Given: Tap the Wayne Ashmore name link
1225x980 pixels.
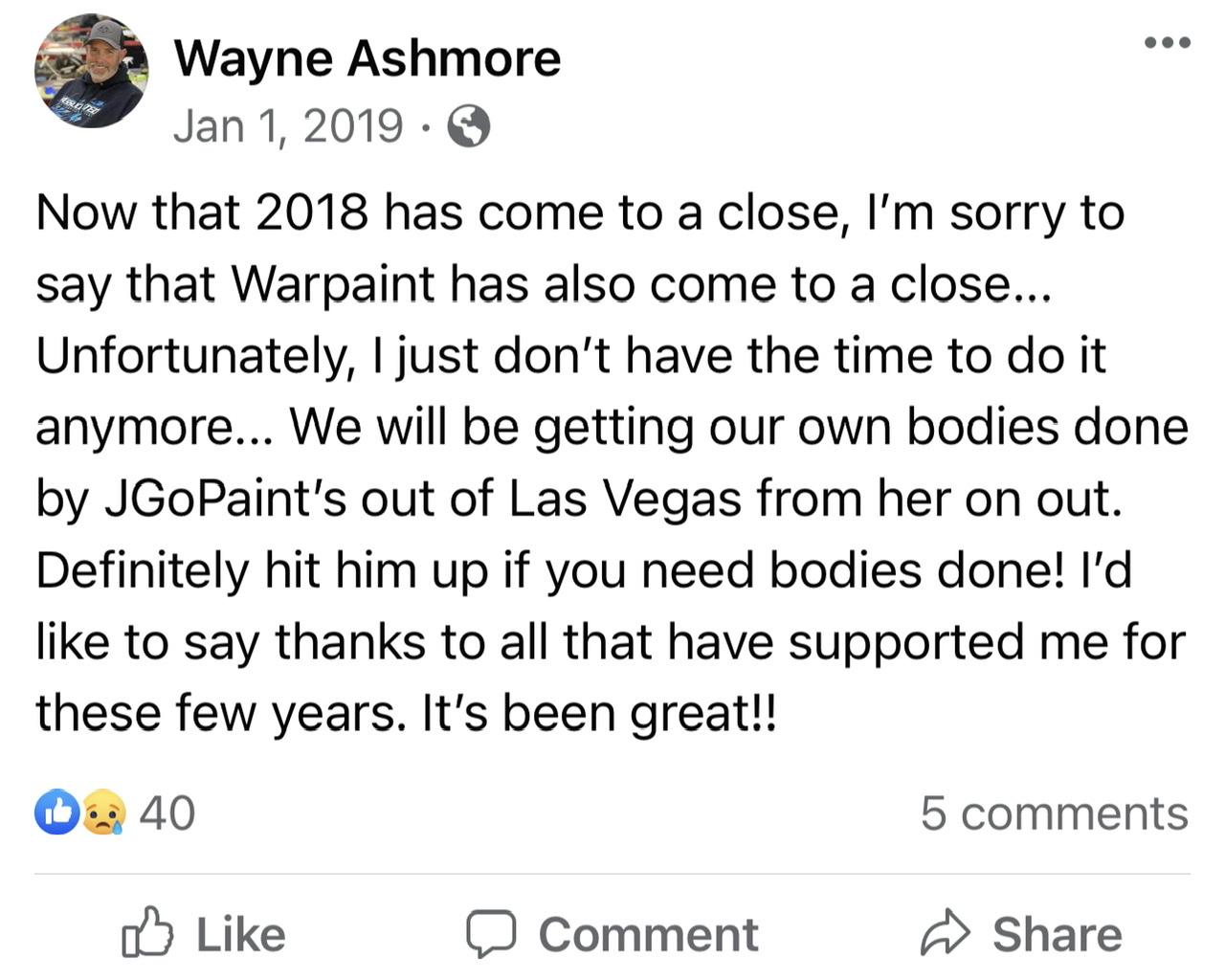Looking at the screenshot, I should pyautogui.click(x=367, y=58).
